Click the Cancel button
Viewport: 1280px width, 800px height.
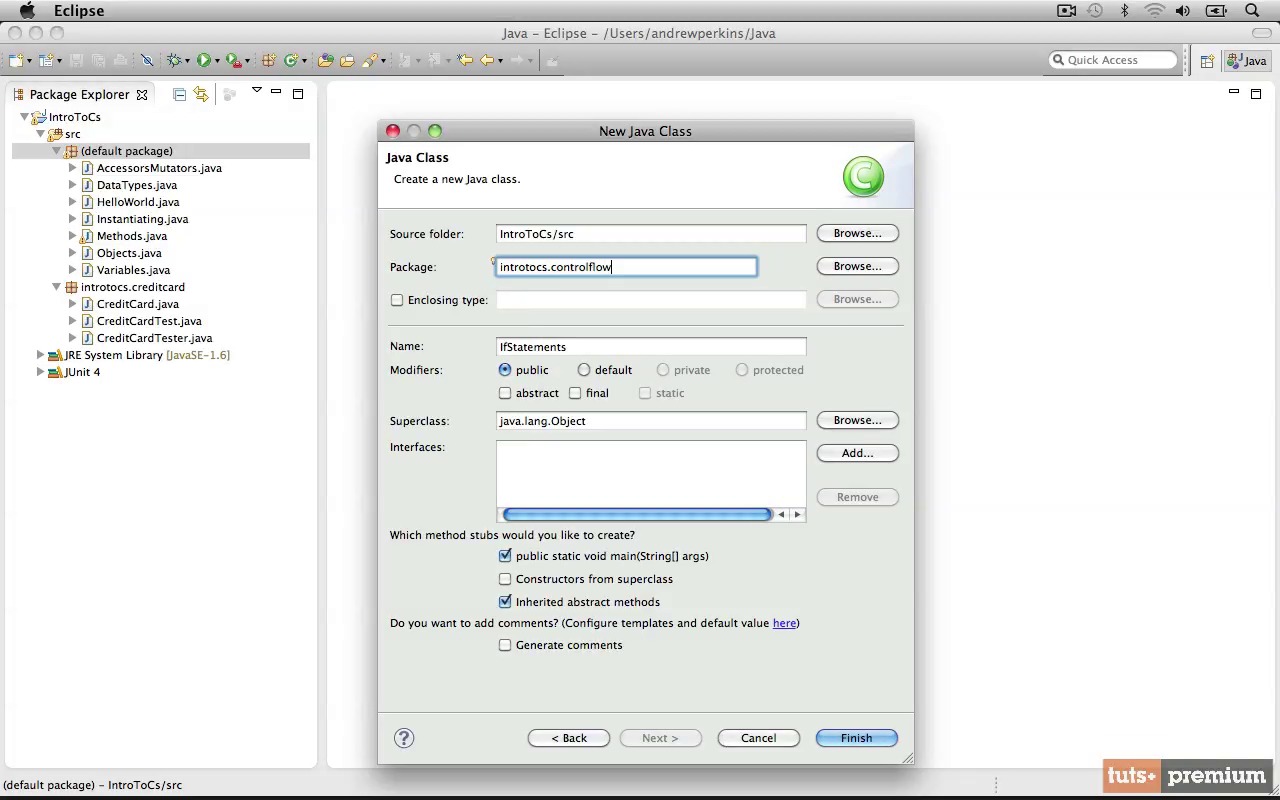tap(758, 738)
